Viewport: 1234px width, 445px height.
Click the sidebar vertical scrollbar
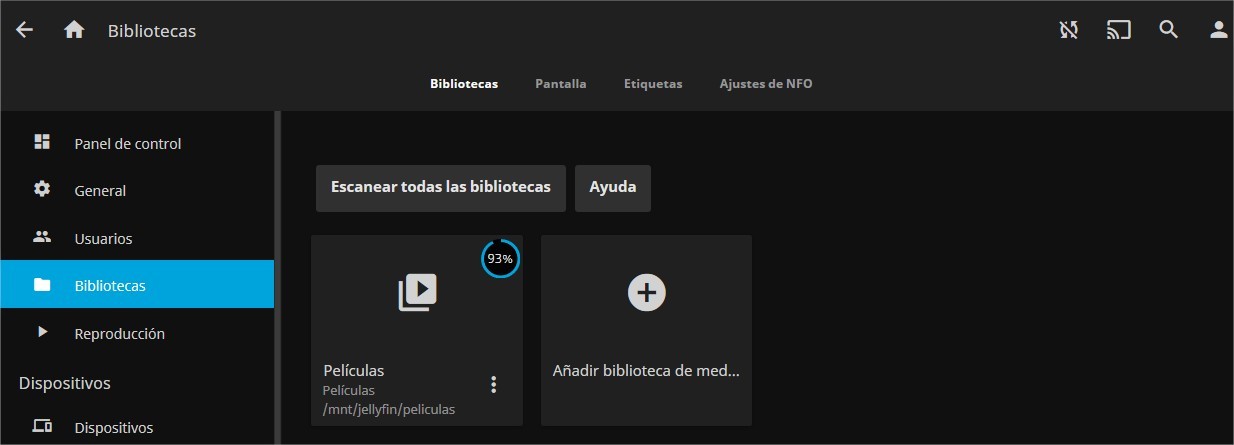[x=278, y=278]
